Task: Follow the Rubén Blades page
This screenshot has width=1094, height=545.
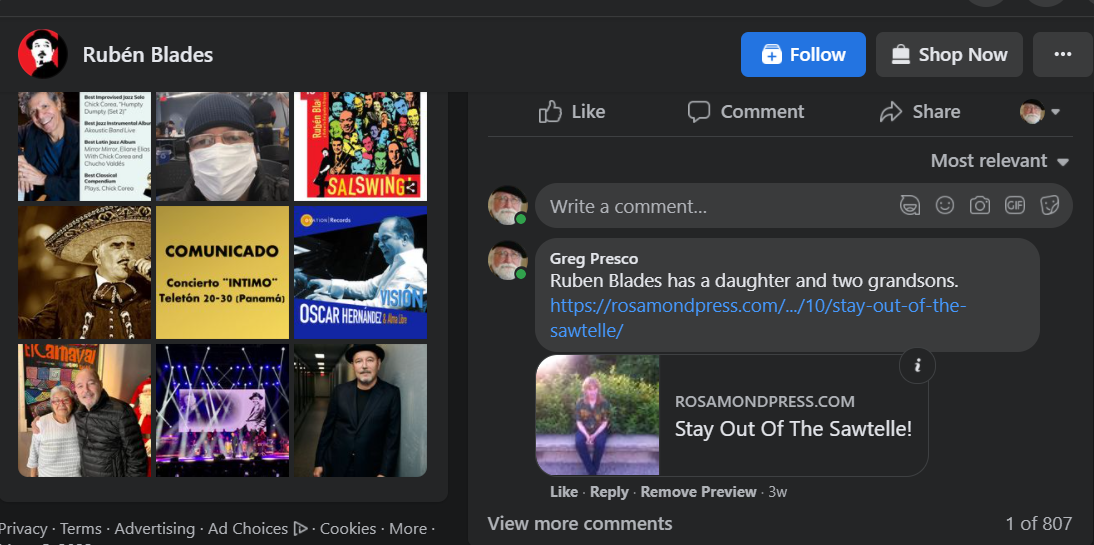Action: (803, 55)
